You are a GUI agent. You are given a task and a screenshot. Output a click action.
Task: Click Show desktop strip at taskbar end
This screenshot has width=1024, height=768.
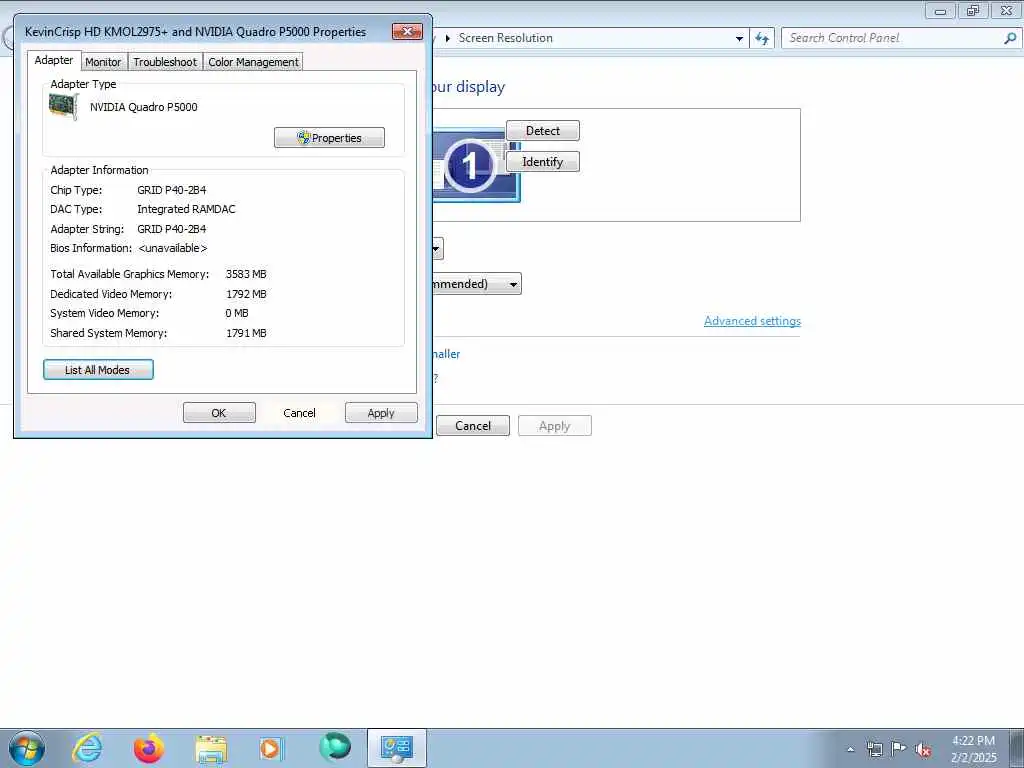1018,748
